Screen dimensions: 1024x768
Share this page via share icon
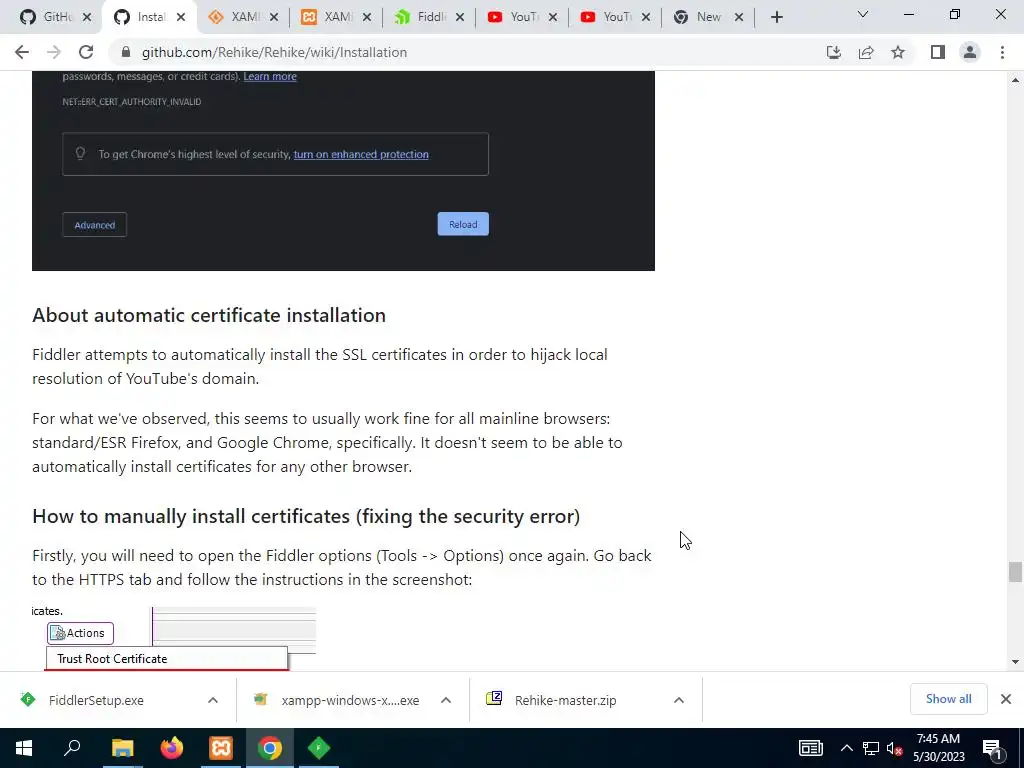[x=866, y=52]
